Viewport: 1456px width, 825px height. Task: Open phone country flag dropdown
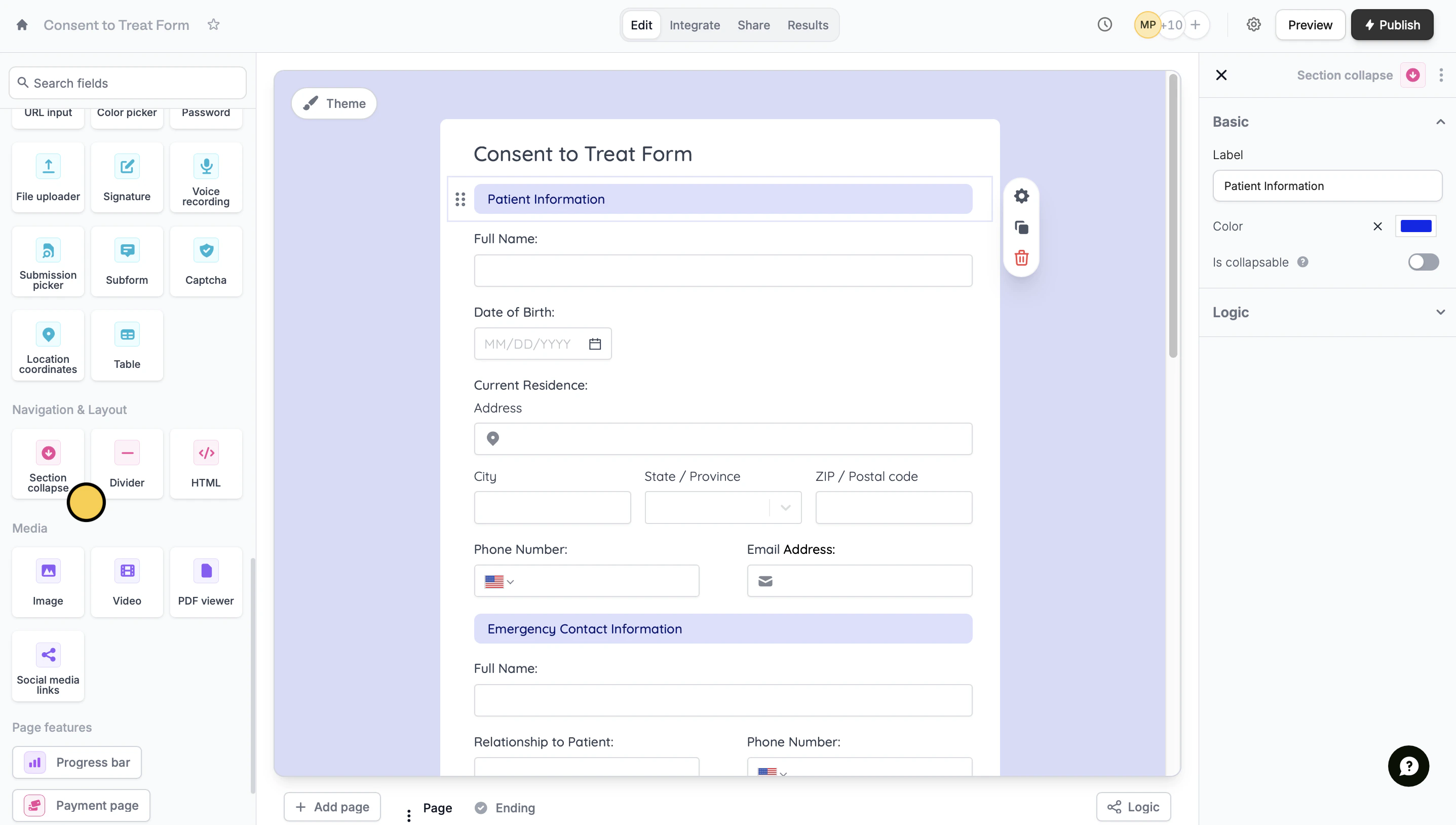pos(499,581)
